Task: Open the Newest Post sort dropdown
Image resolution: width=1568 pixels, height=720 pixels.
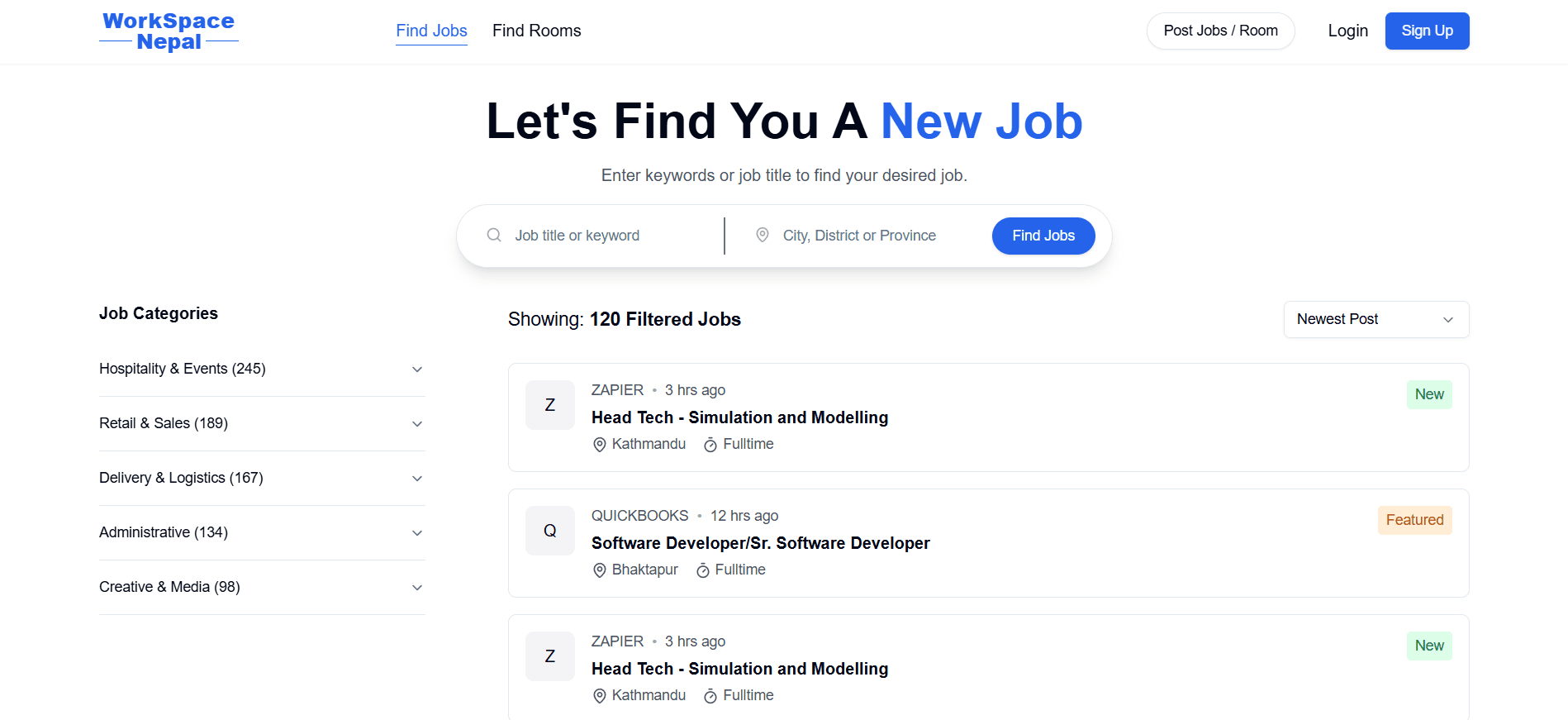Action: tap(1376, 319)
